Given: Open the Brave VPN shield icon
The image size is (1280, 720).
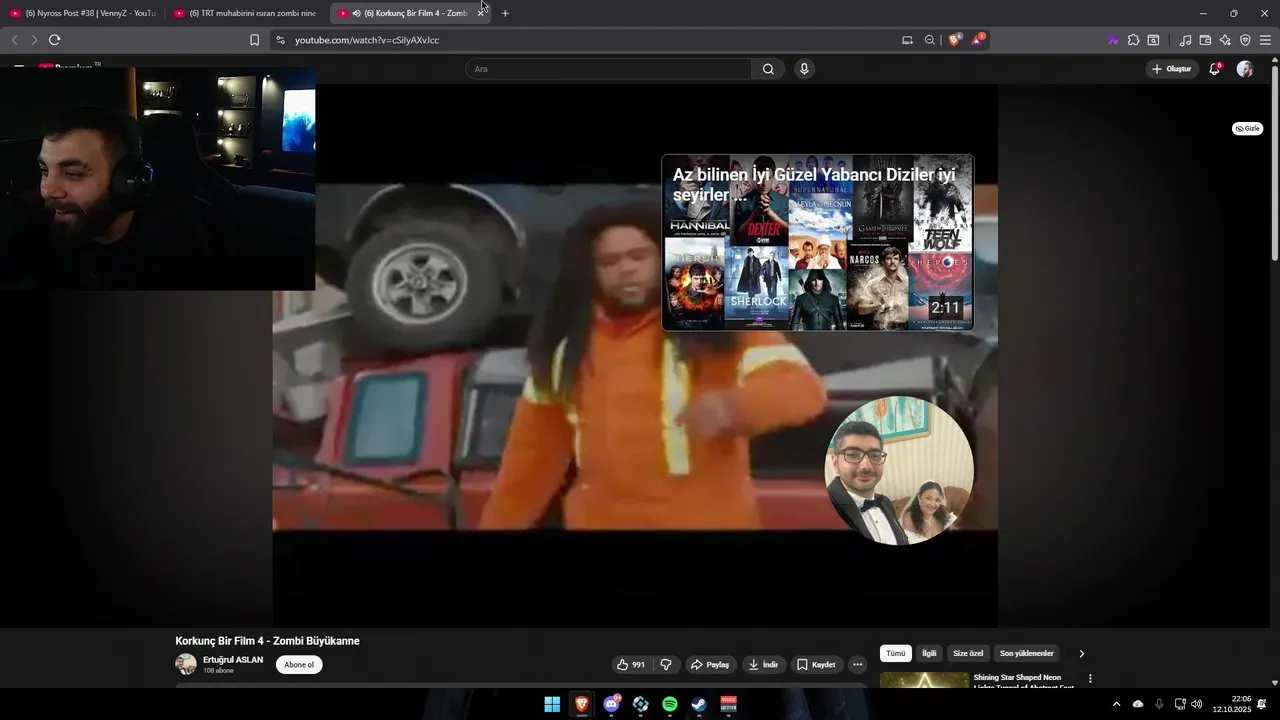Looking at the screenshot, I should 1245,40.
